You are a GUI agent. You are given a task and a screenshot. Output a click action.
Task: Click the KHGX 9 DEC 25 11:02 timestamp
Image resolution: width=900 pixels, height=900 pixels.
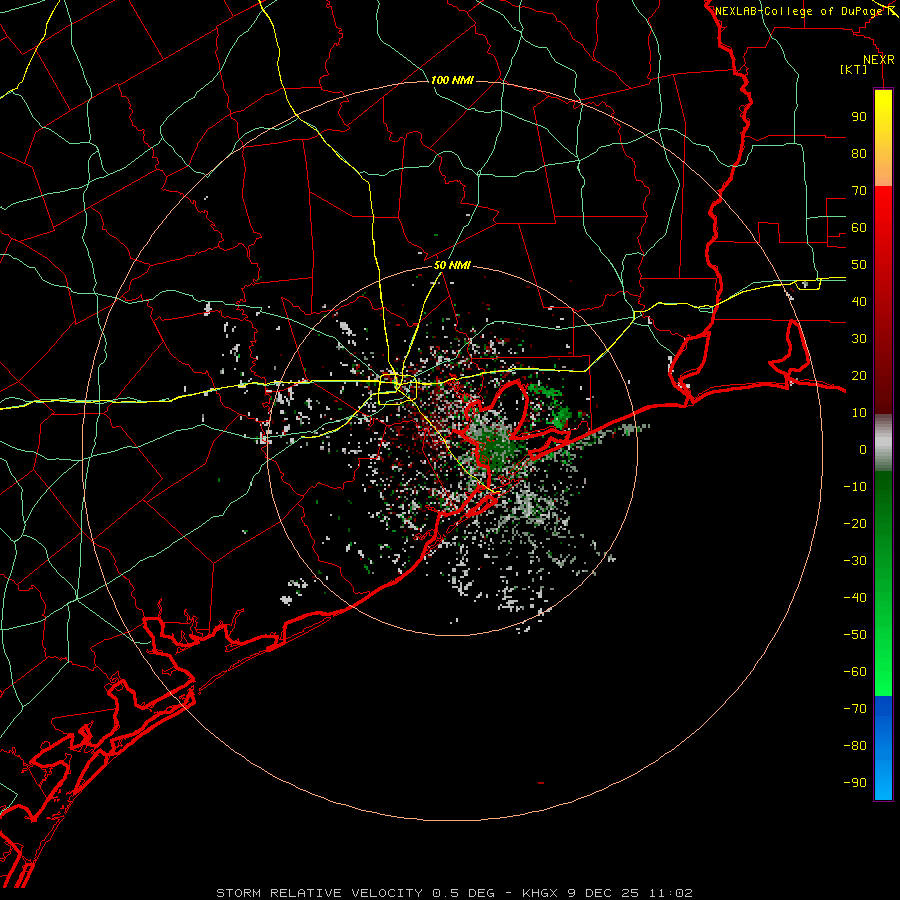607,893
